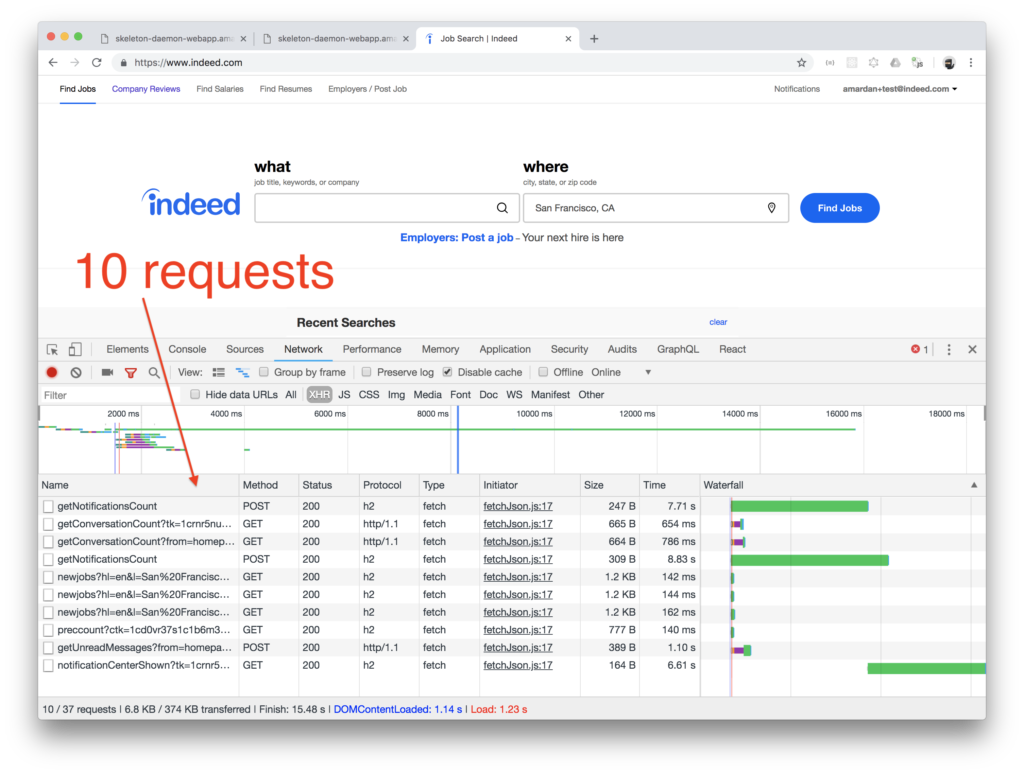Open Find Salaries link
This screenshot has height=774, width=1024.
[220, 89]
